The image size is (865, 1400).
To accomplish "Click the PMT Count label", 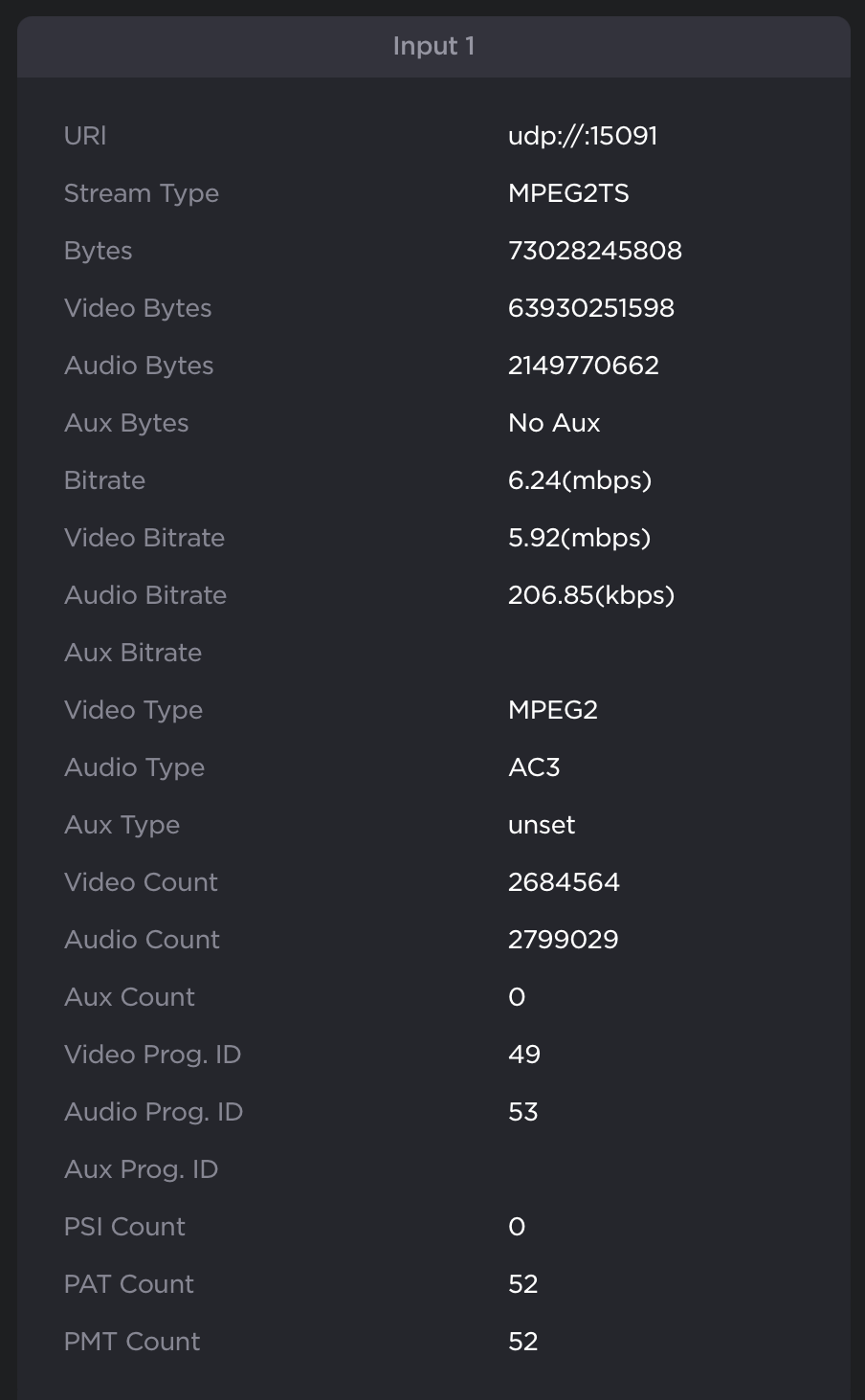I will click(x=132, y=1341).
